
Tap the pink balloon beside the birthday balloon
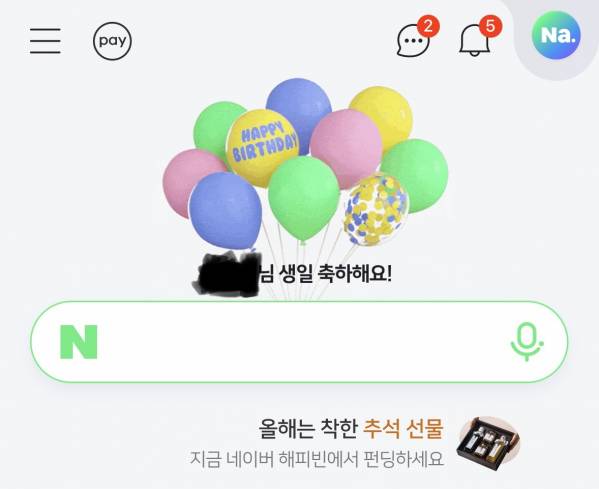(x=346, y=148)
